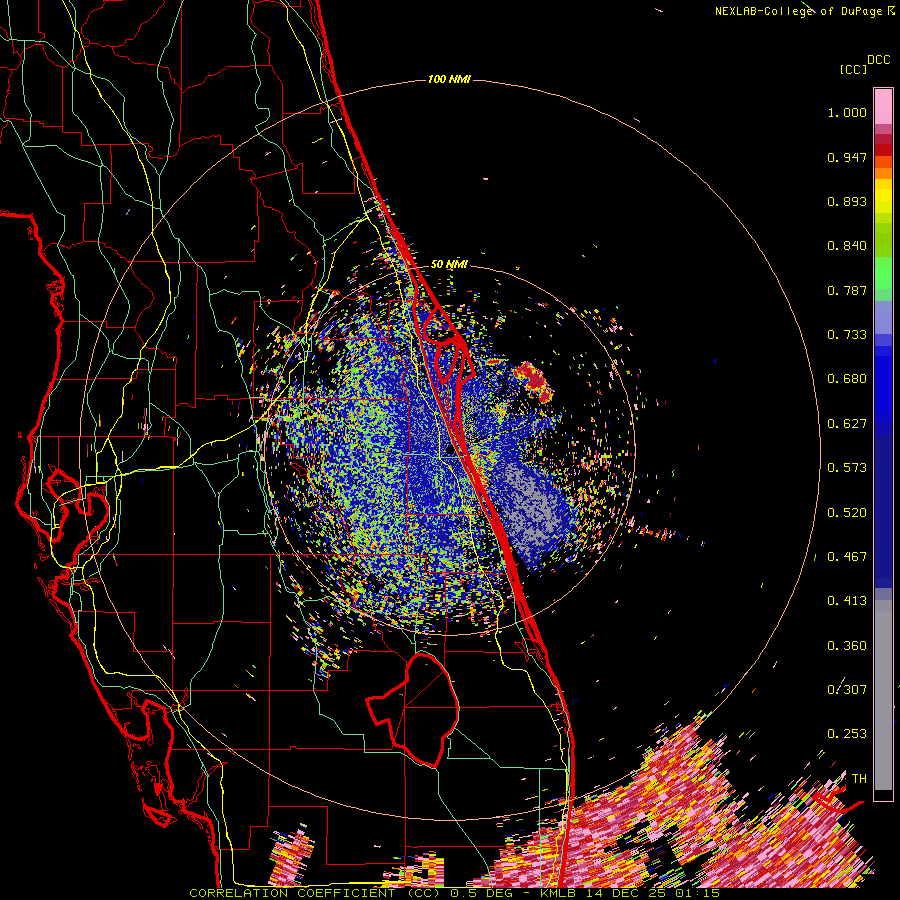Screen dimensions: 900x900
Task: Pick the light pink top color bar segment
Action: tap(883, 106)
